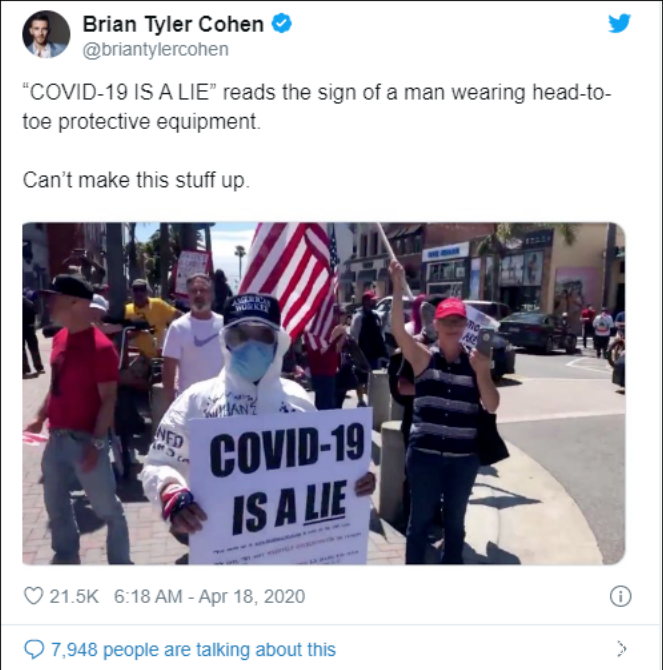Click the blue face mask in the video
The height and width of the screenshot is (670, 663).
tap(252, 361)
